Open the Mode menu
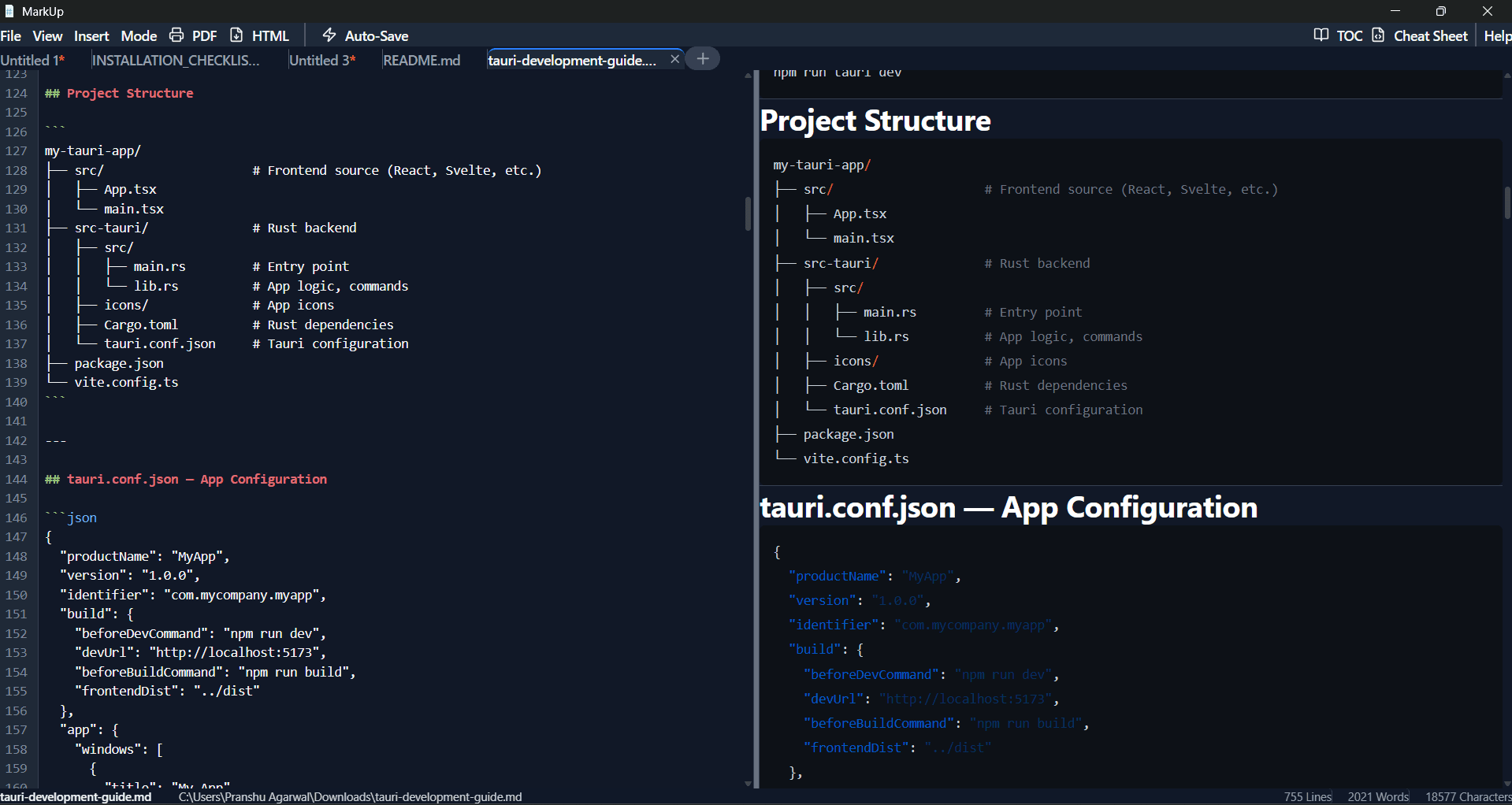Image resolution: width=1512 pixels, height=805 pixels. tap(139, 35)
